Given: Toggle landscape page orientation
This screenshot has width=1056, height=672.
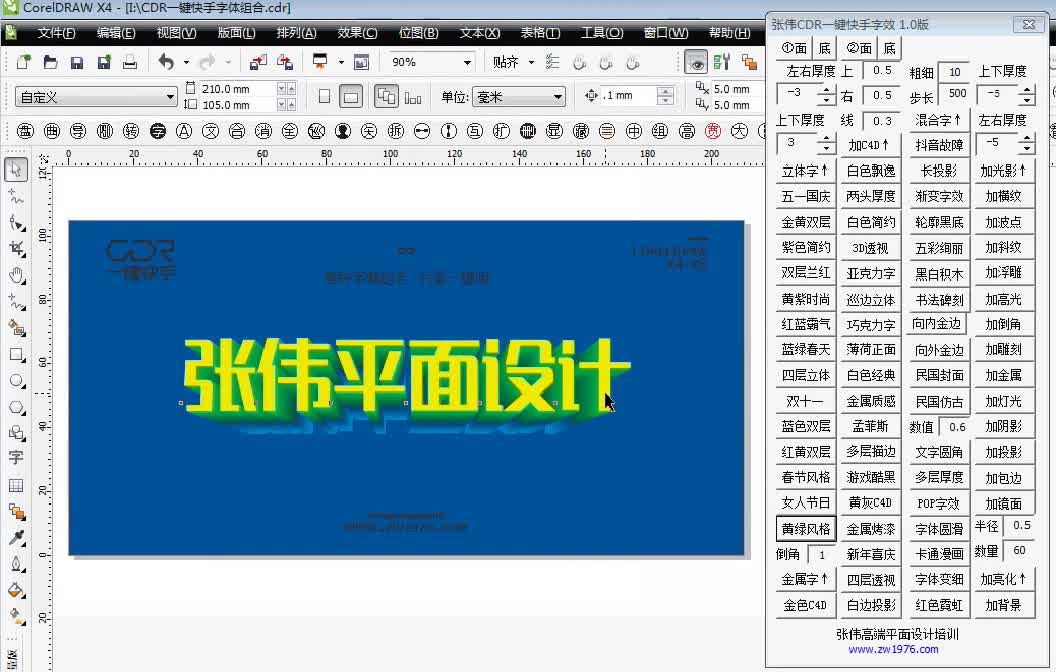Looking at the screenshot, I should [351, 95].
